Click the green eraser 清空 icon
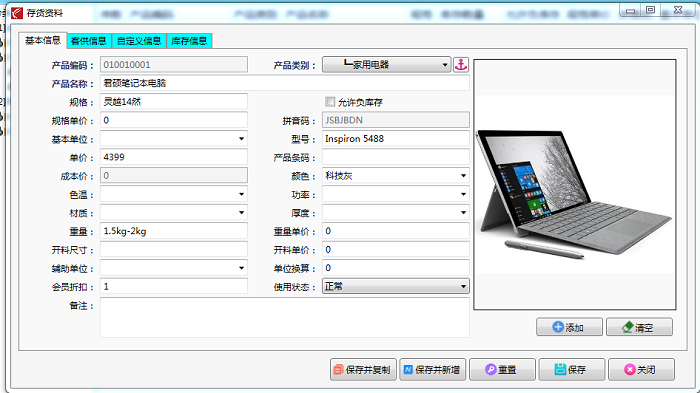700x393 pixels. [627, 327]
